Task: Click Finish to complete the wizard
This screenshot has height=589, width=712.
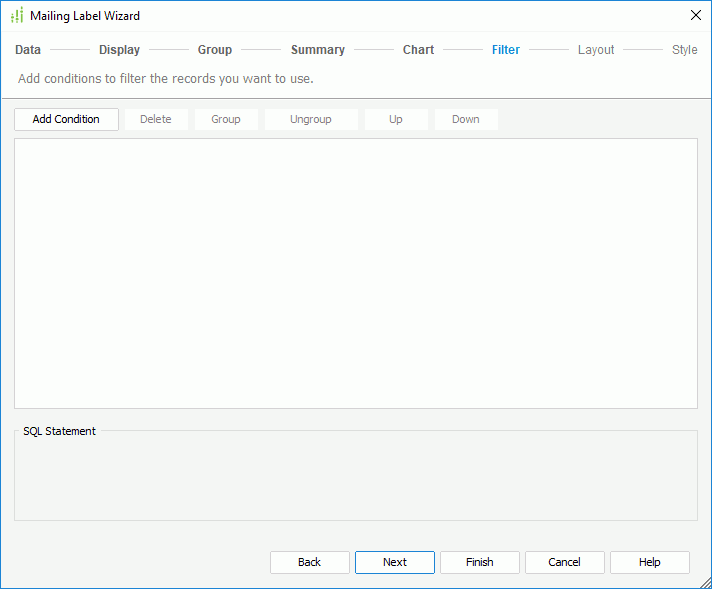Action: tap(480, 562)
